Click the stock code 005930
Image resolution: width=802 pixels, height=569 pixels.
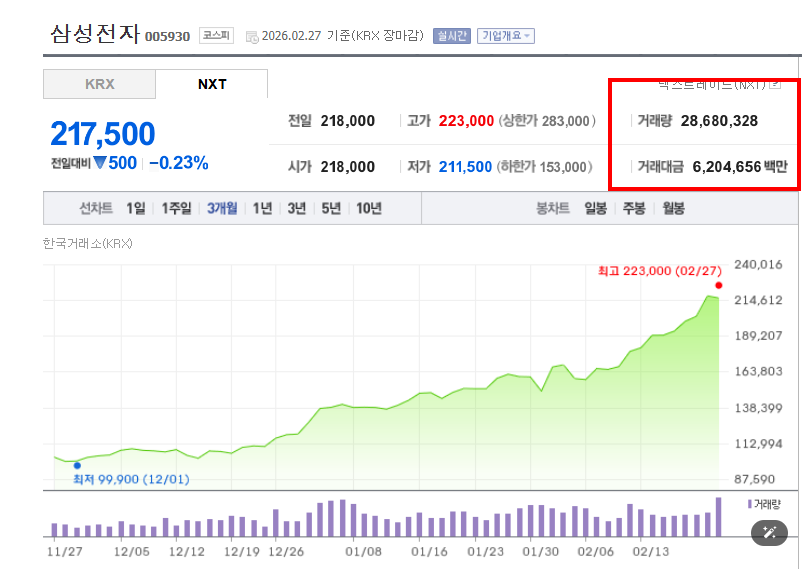click(167, 37)
